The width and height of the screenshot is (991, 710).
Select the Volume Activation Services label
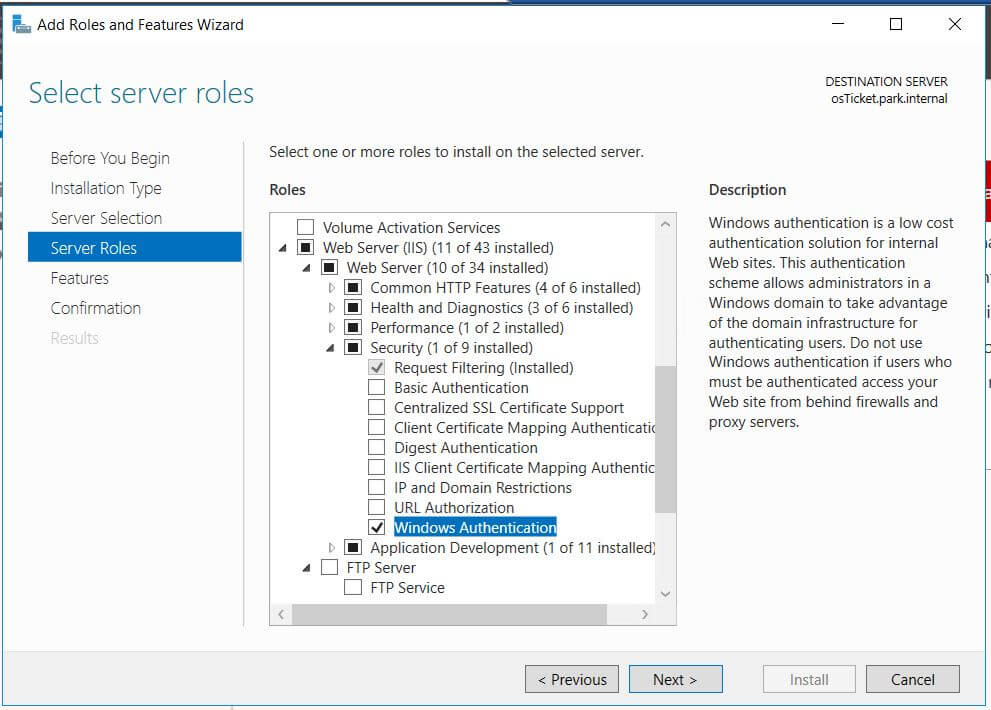(411, 227)
